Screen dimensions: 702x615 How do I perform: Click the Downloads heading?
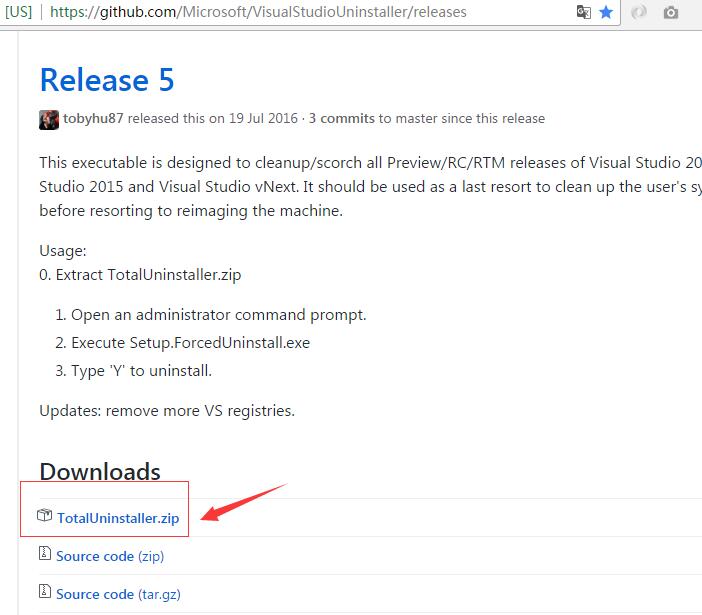[100, 471]
